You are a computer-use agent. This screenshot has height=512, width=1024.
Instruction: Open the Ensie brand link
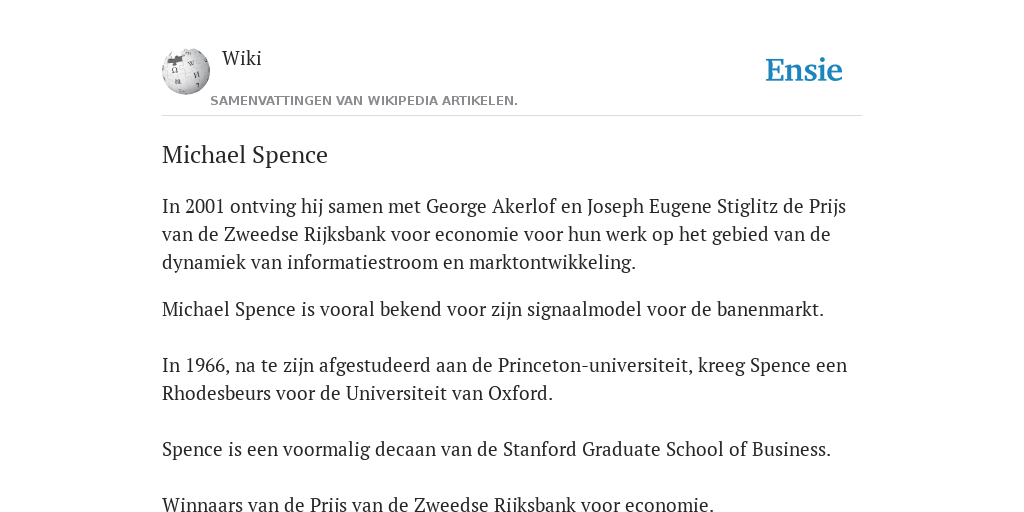click(804, 70)
